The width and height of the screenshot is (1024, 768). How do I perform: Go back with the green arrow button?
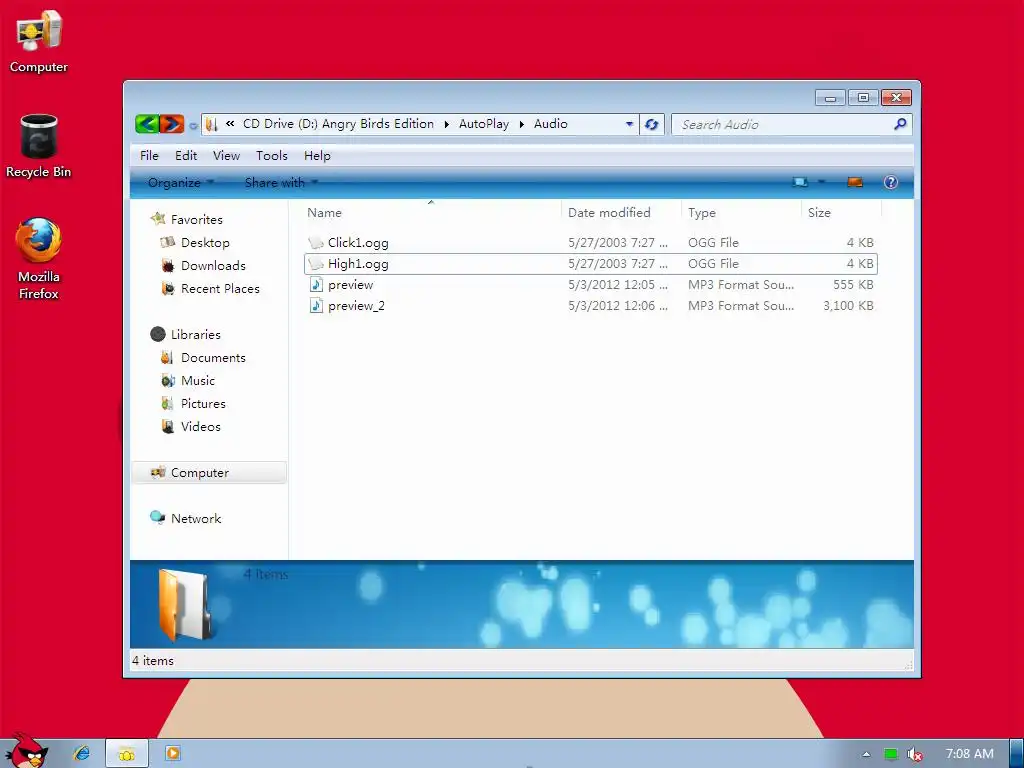148,123
